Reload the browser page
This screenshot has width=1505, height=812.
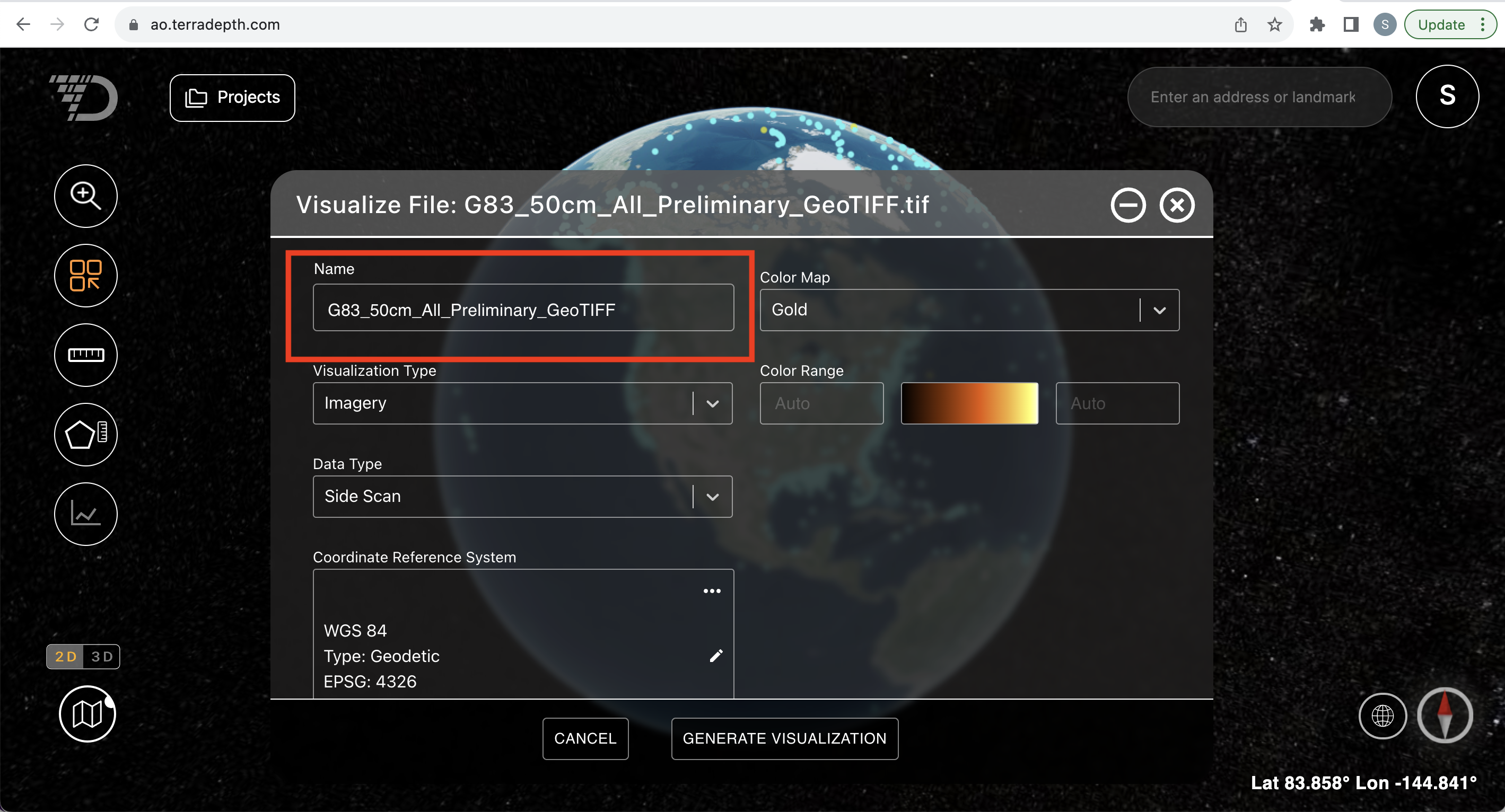tap(92, 24)
